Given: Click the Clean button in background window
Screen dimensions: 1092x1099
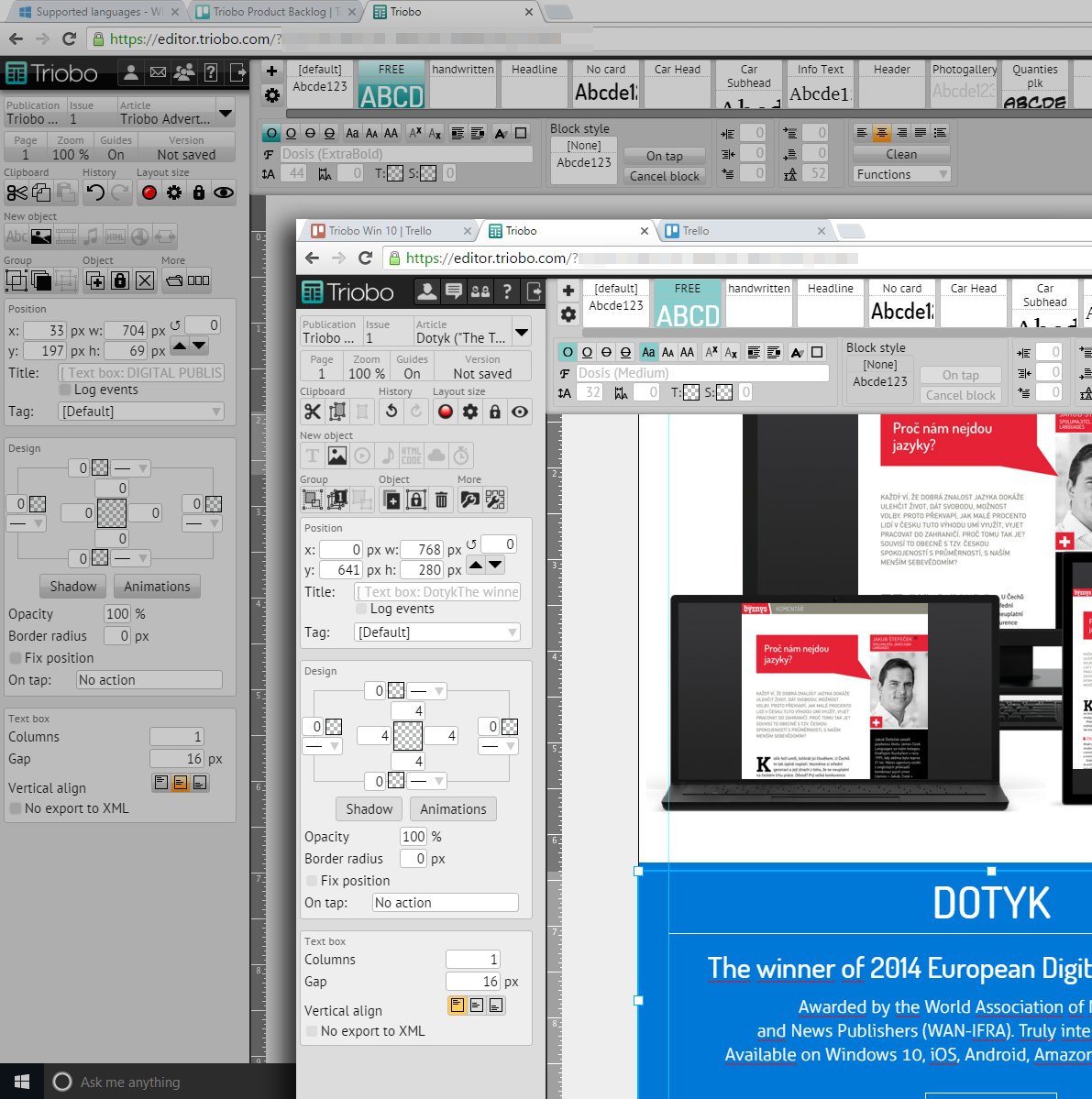Looking at the screenshot, I should pos(901,154).
